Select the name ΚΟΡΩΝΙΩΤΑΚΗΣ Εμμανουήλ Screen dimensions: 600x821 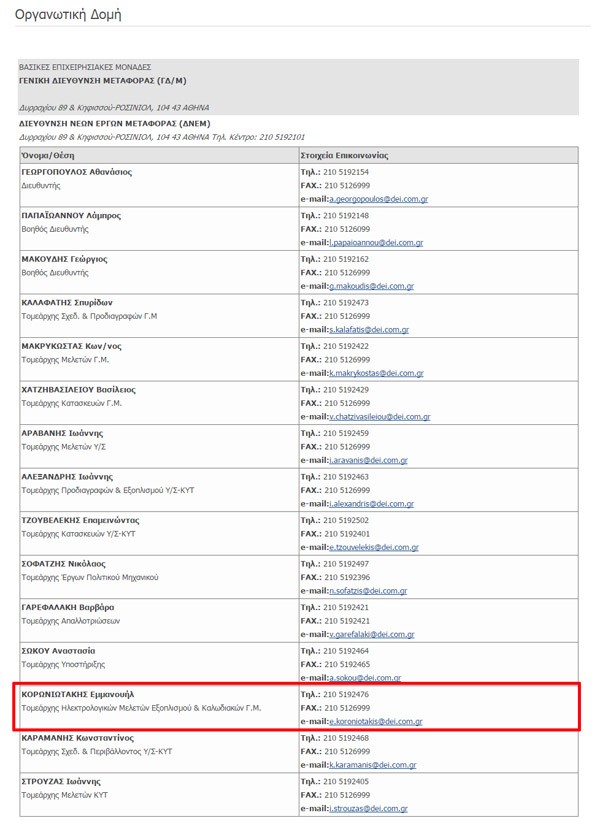click(77, 694)
